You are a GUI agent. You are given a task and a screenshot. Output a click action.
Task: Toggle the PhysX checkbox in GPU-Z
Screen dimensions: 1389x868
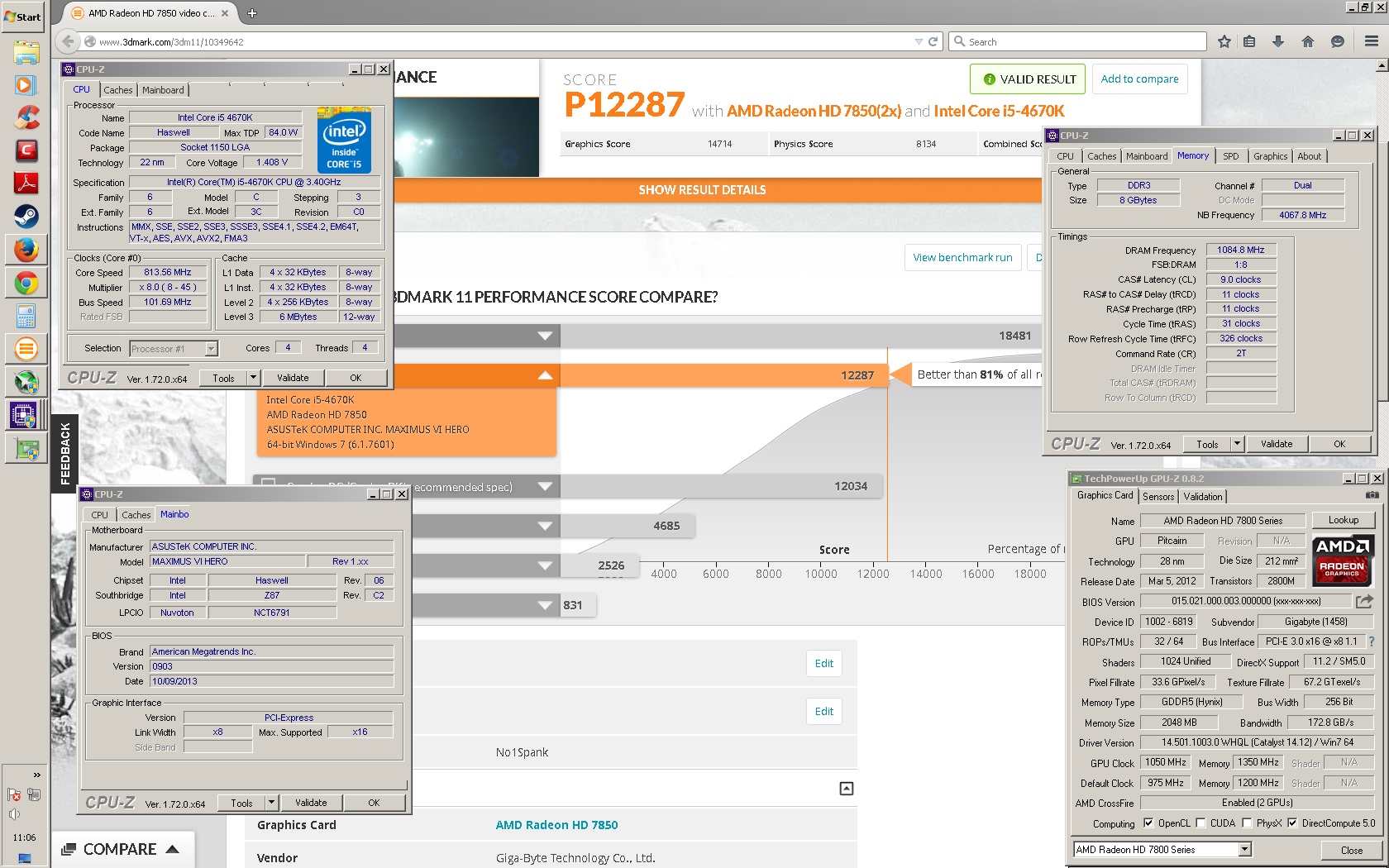click(x=1247, y=823)
